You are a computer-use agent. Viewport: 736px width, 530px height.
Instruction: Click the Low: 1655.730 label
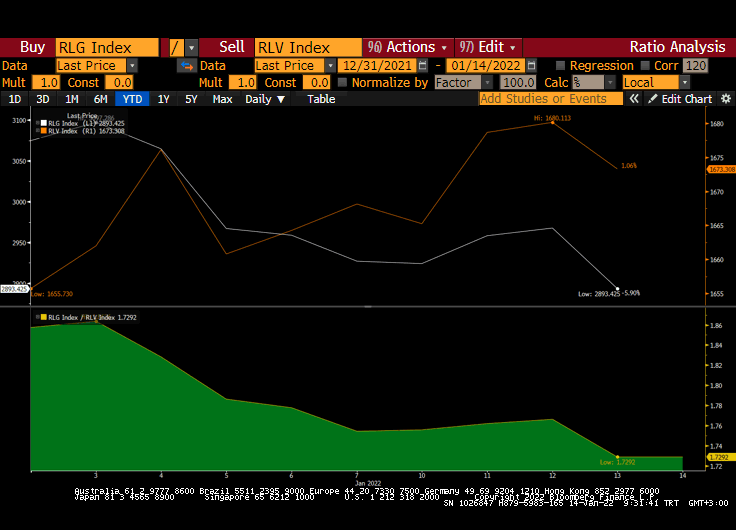[x=52, y=294]
